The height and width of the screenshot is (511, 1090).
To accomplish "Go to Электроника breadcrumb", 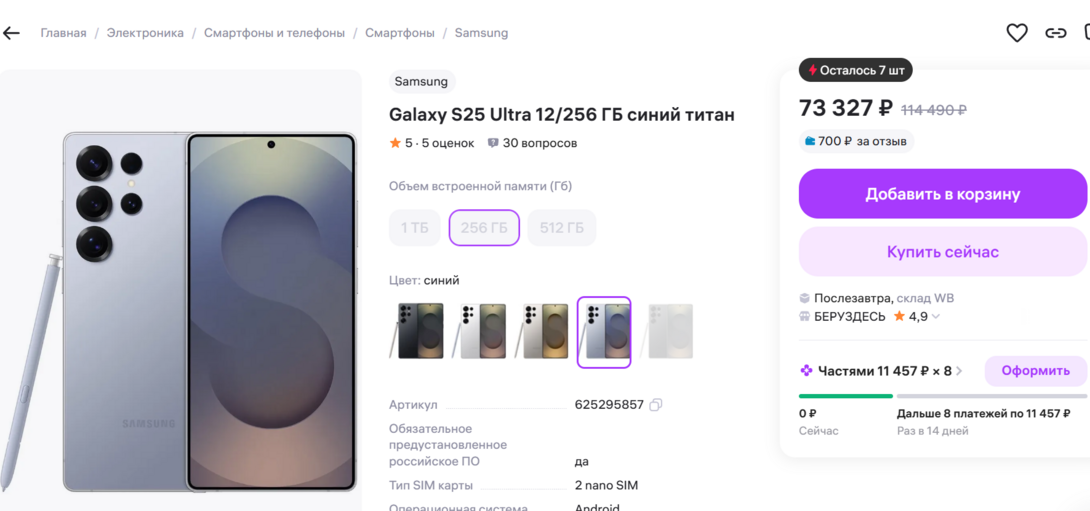I will coord(145,33).
